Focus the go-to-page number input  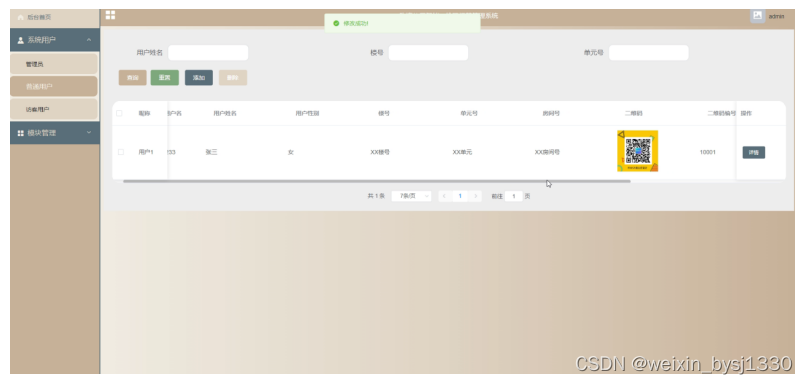coord(514,196)
